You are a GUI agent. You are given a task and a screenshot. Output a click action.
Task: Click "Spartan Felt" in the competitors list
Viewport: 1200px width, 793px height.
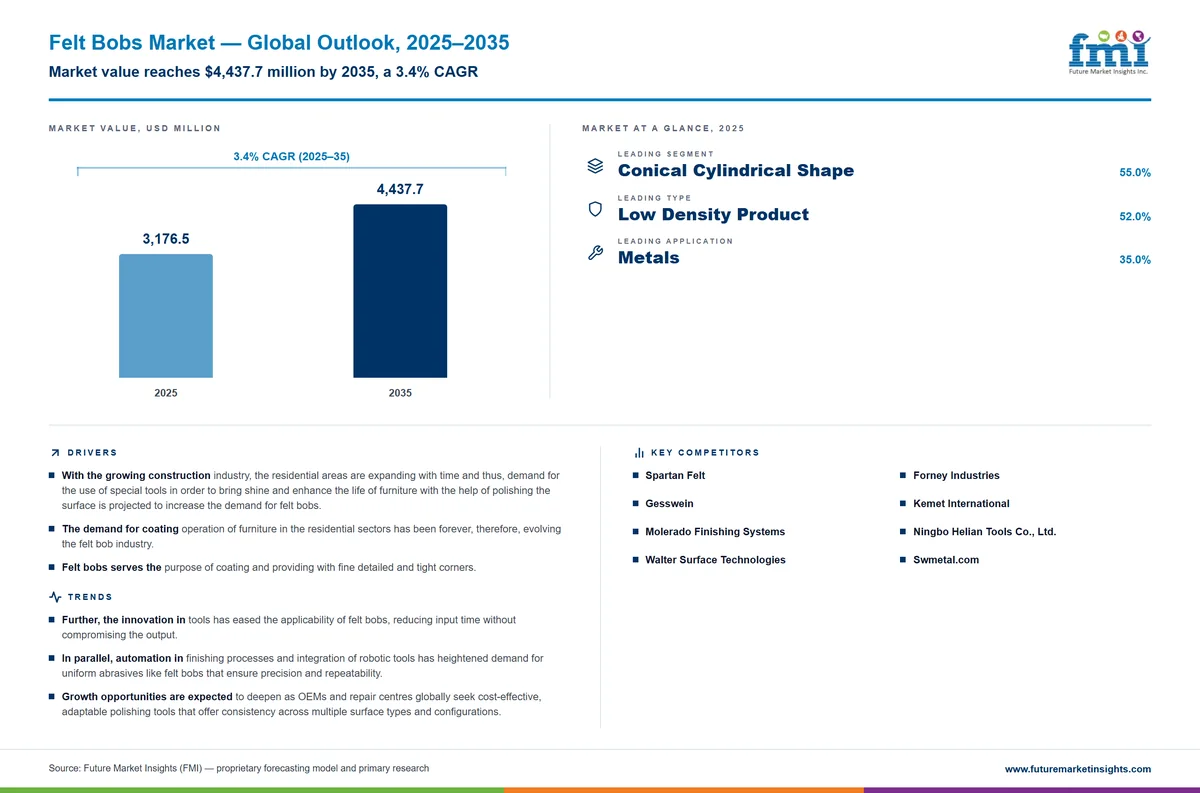click(675, 476)
